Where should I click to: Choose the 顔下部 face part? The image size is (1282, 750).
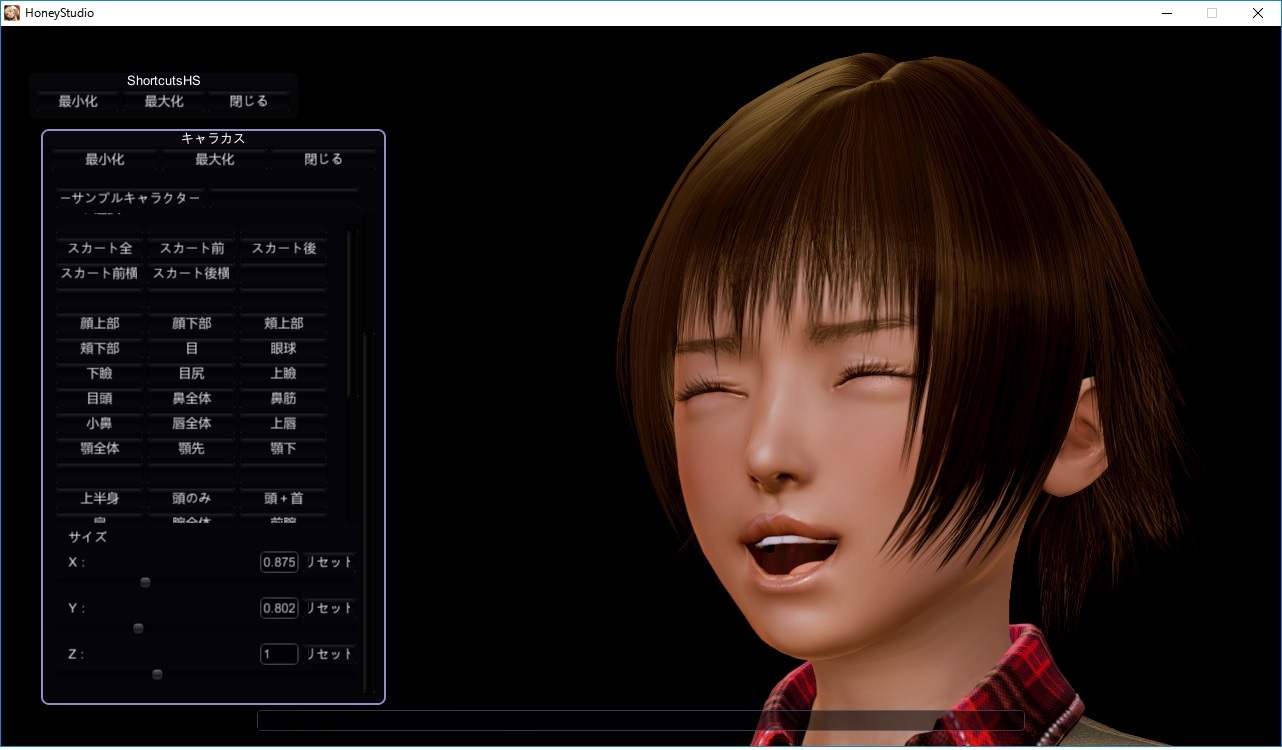(x=192, y=323)
